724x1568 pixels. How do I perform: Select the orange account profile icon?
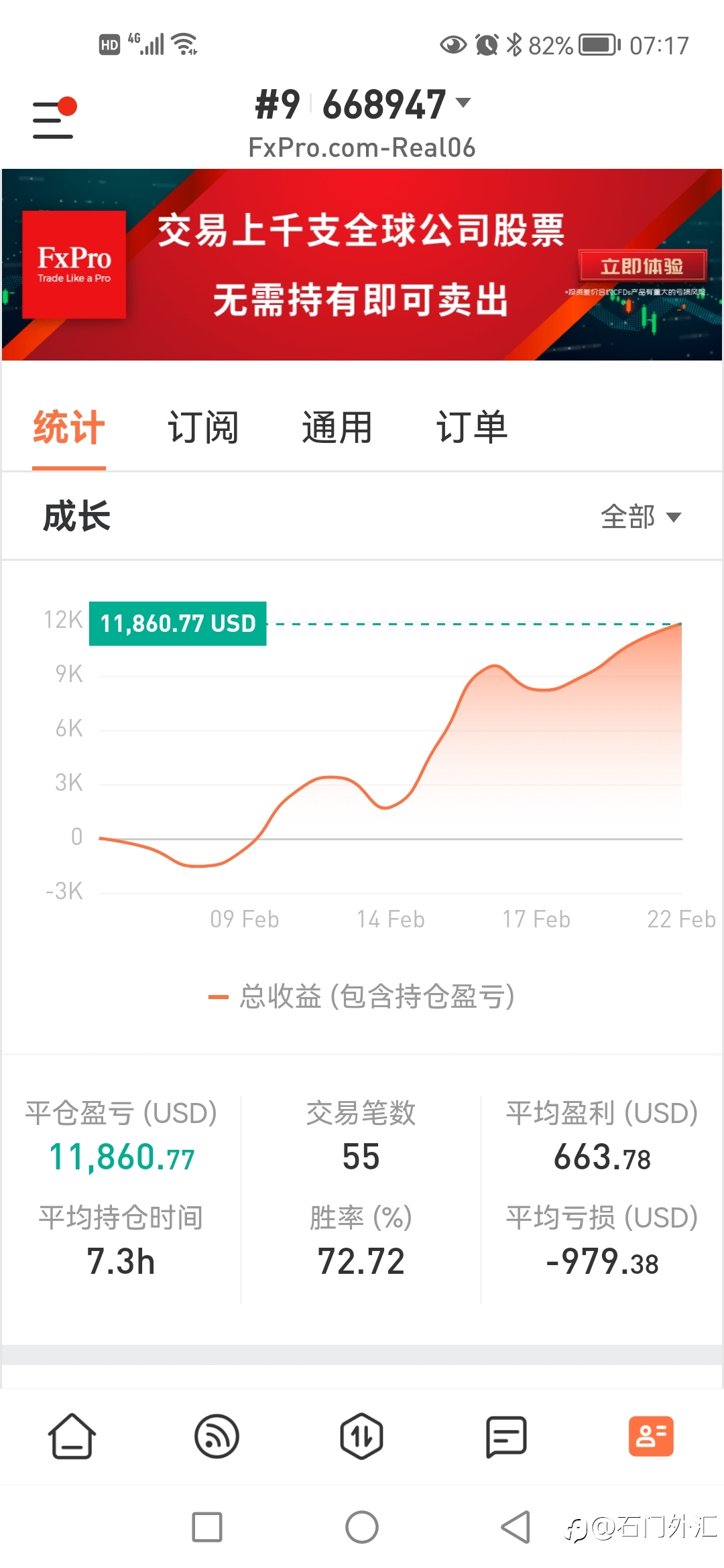(x=651, y=1436)
